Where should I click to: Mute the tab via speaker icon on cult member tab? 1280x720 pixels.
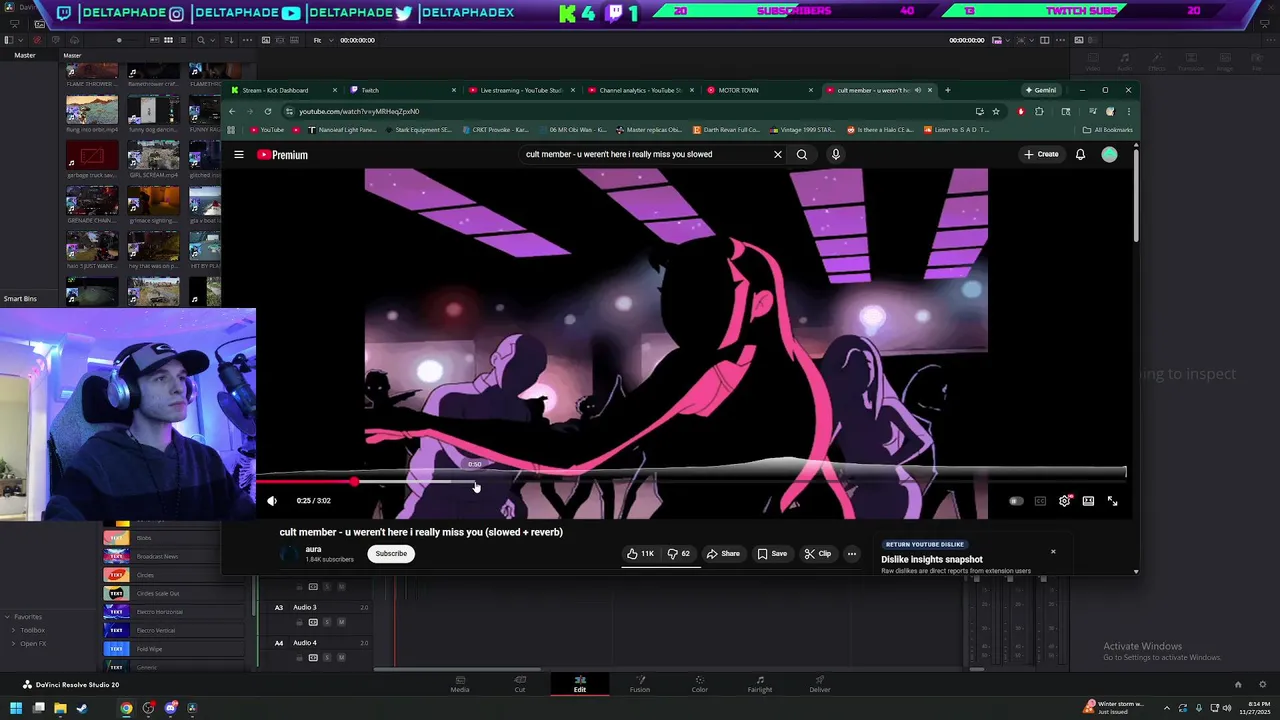918,90
